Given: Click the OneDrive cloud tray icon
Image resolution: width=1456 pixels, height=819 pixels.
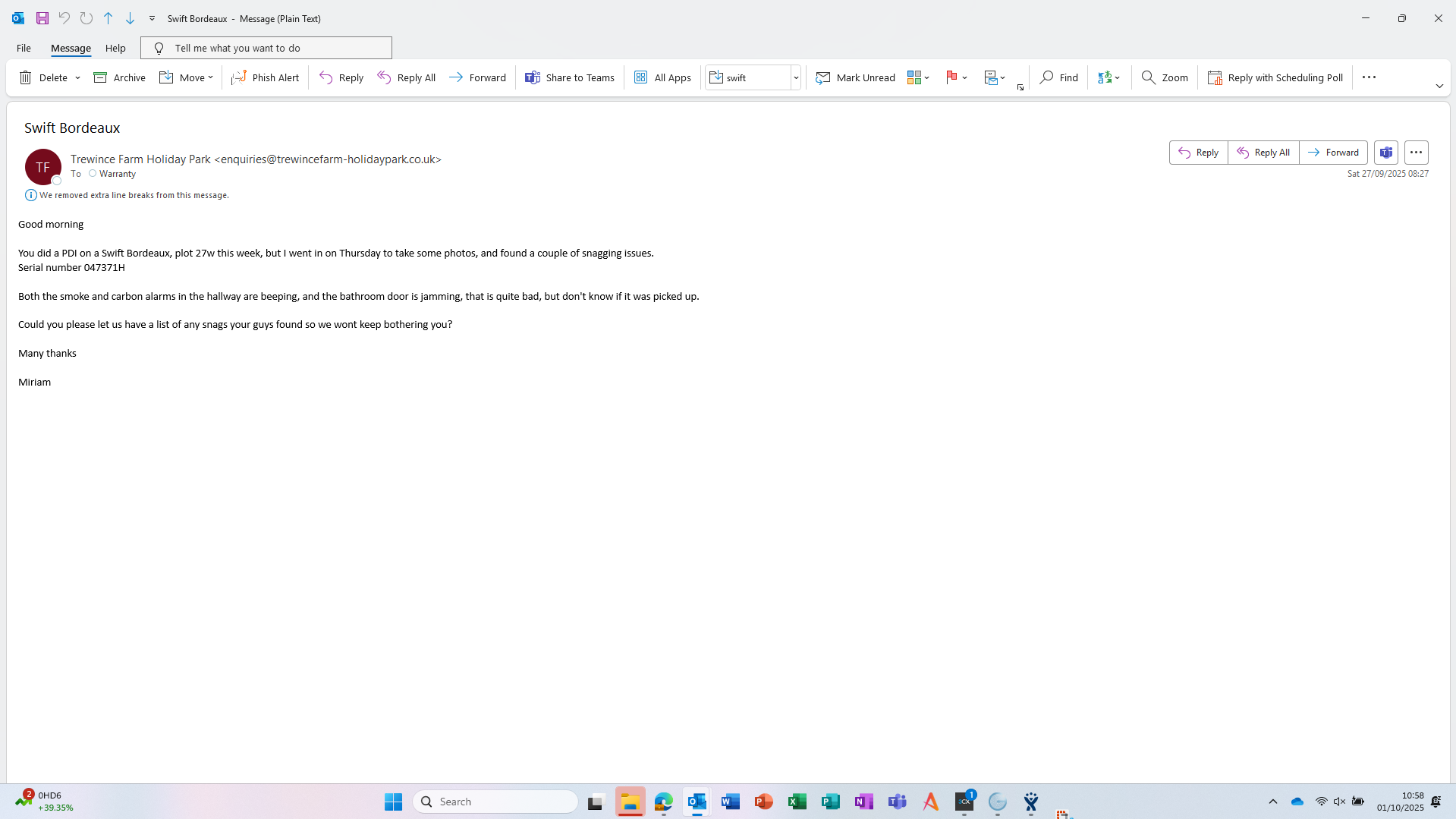Looking at the screenshot, I should 1297,802.
